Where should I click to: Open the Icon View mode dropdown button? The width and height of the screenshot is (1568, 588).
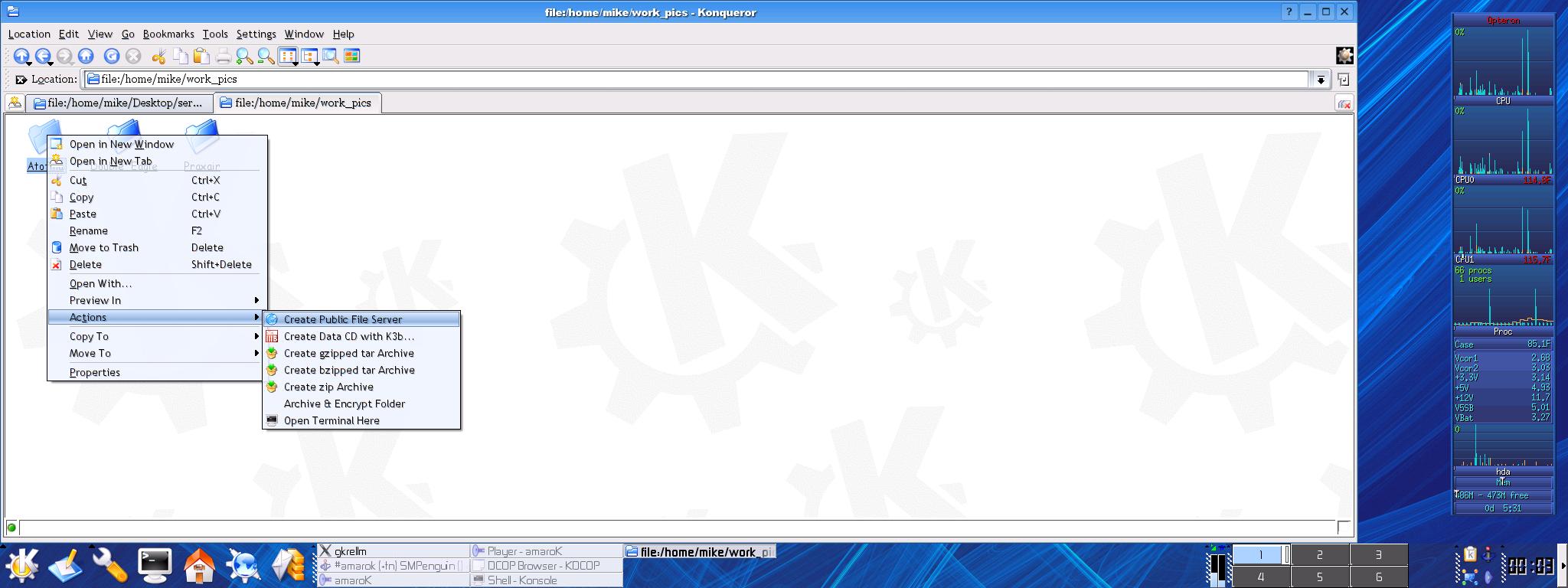point(289,56)
